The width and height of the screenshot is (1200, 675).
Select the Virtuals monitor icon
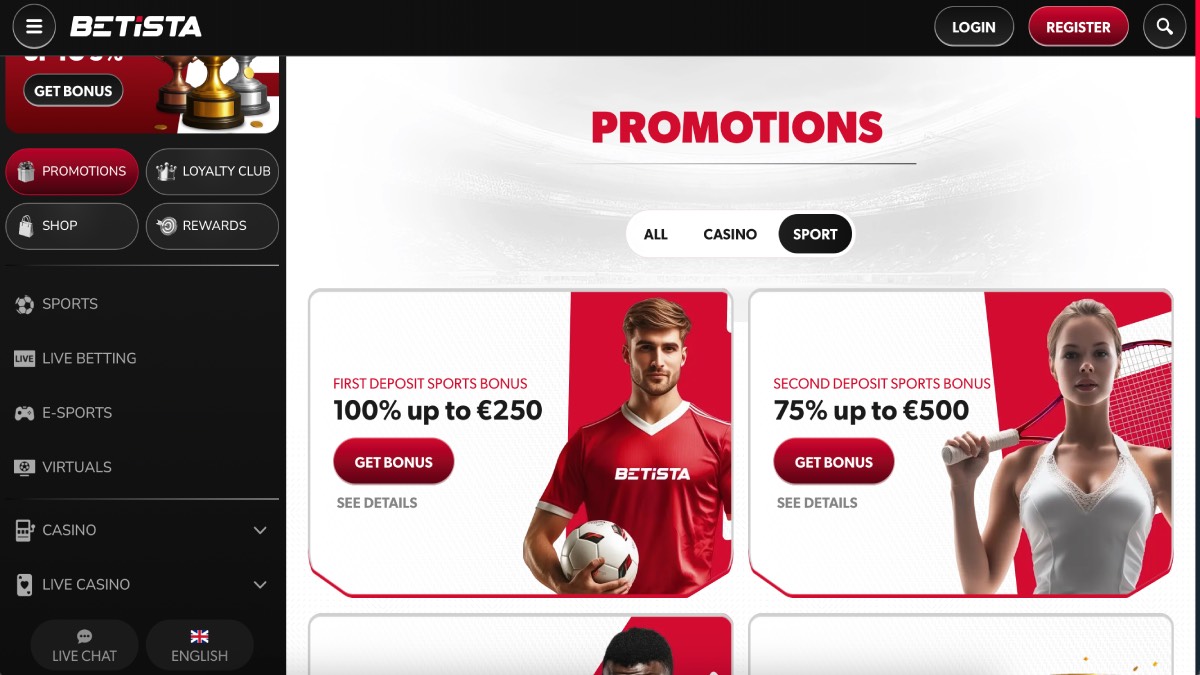click(x=24, y=467)
